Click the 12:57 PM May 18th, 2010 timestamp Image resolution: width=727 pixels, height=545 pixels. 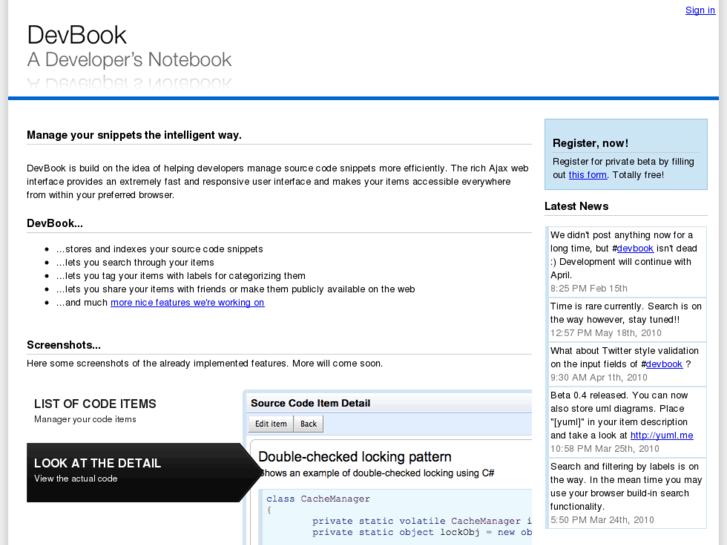(605, 332)
